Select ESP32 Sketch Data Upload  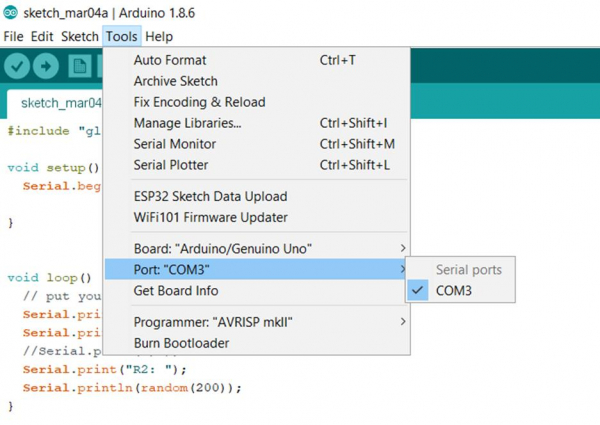pyautogui.click(x=210, y=196)
